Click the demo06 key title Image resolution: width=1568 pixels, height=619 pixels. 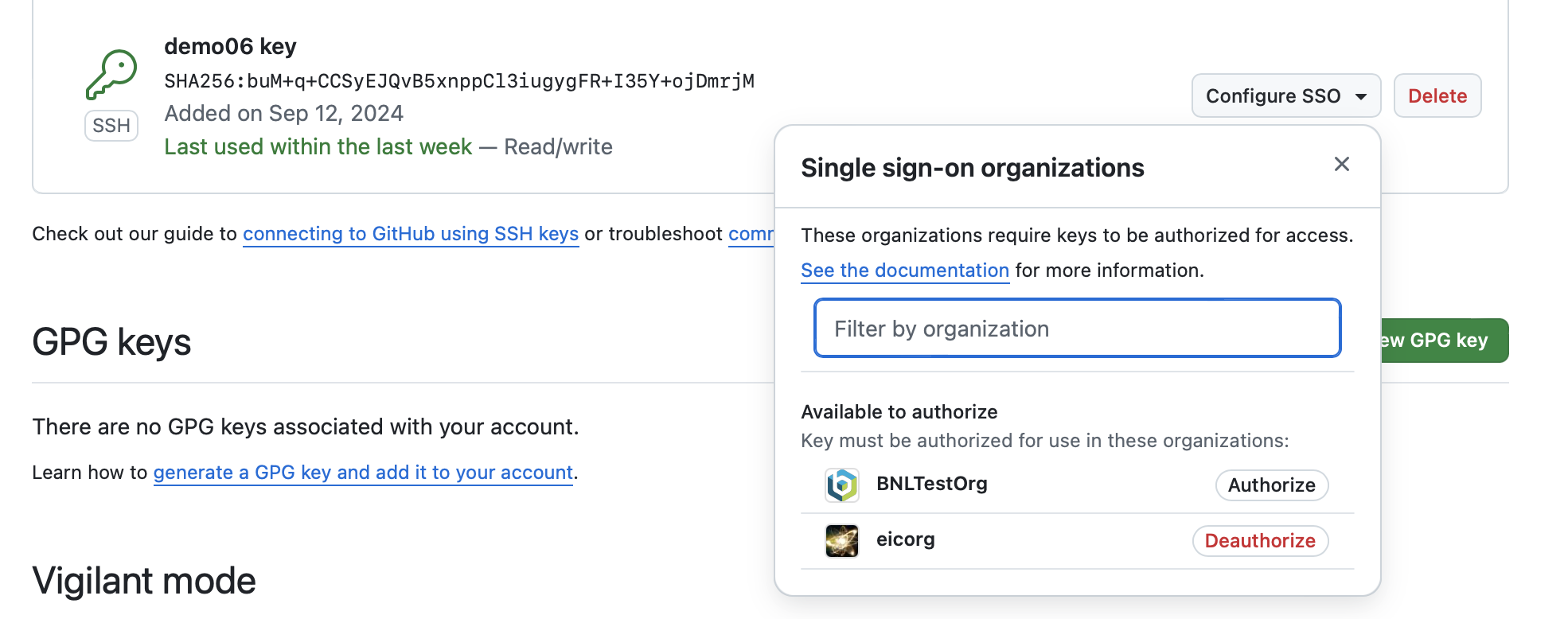click(230, 46)
